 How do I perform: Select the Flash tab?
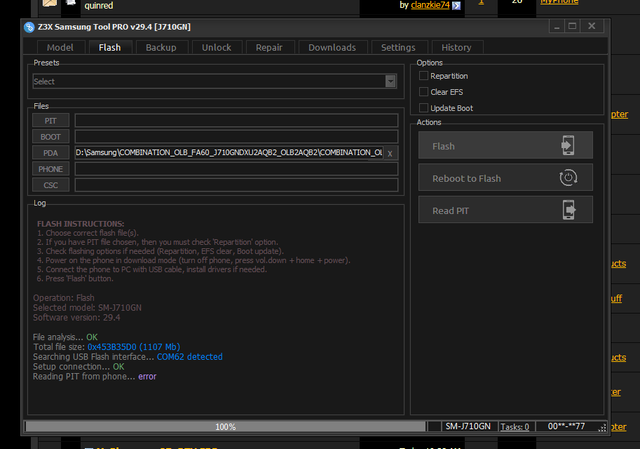(110, 47)
